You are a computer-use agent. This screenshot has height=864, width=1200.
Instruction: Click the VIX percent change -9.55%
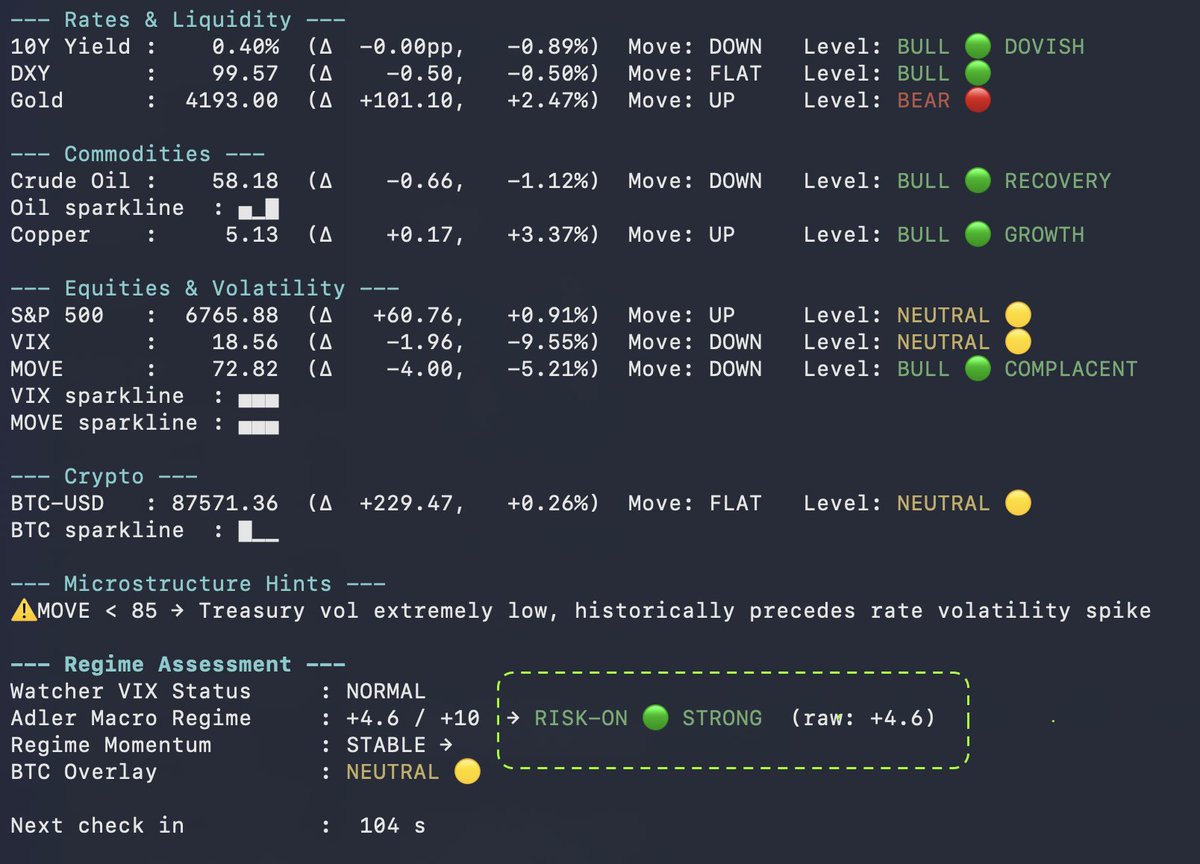tap(546, 342)
